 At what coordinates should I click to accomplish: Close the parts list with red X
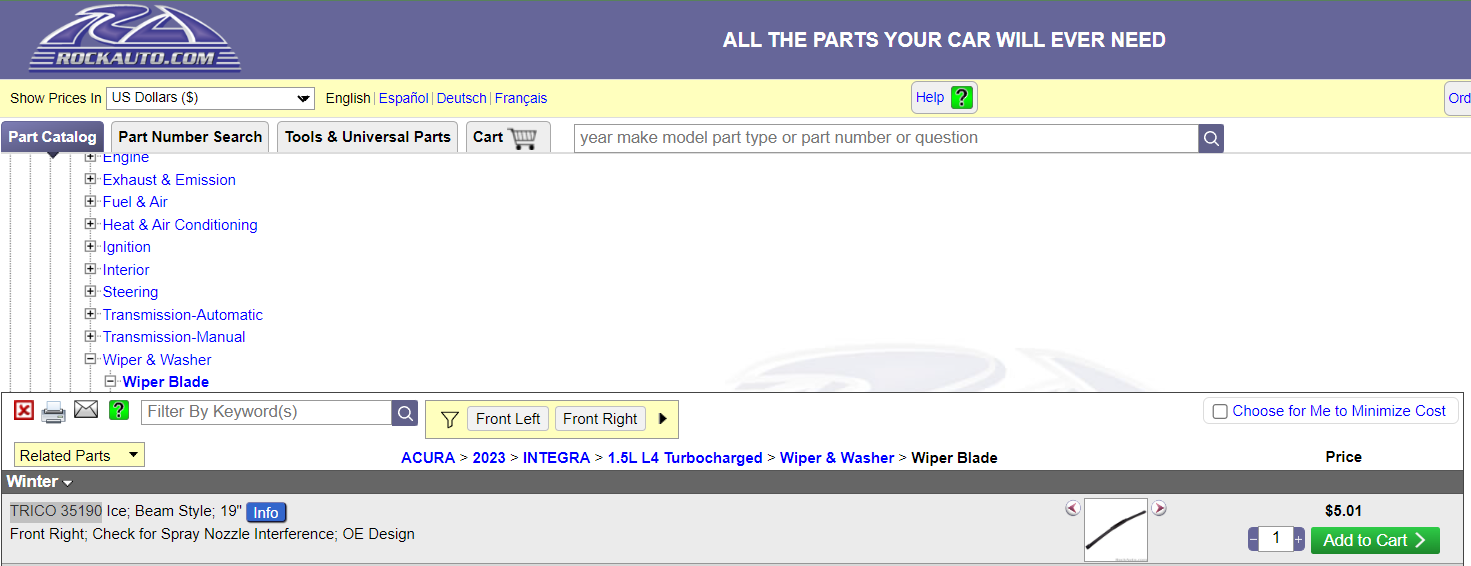(24, 410)
